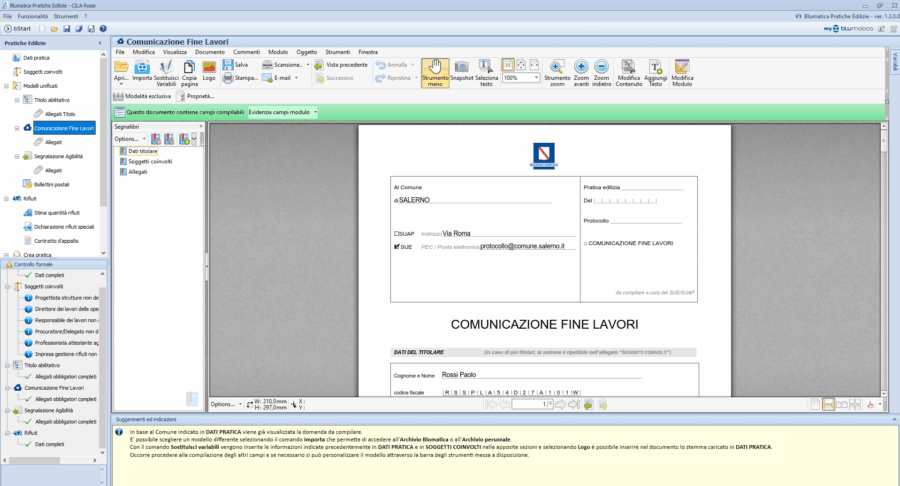Select the Strumento mano hand tool

(x=435, y=72)
